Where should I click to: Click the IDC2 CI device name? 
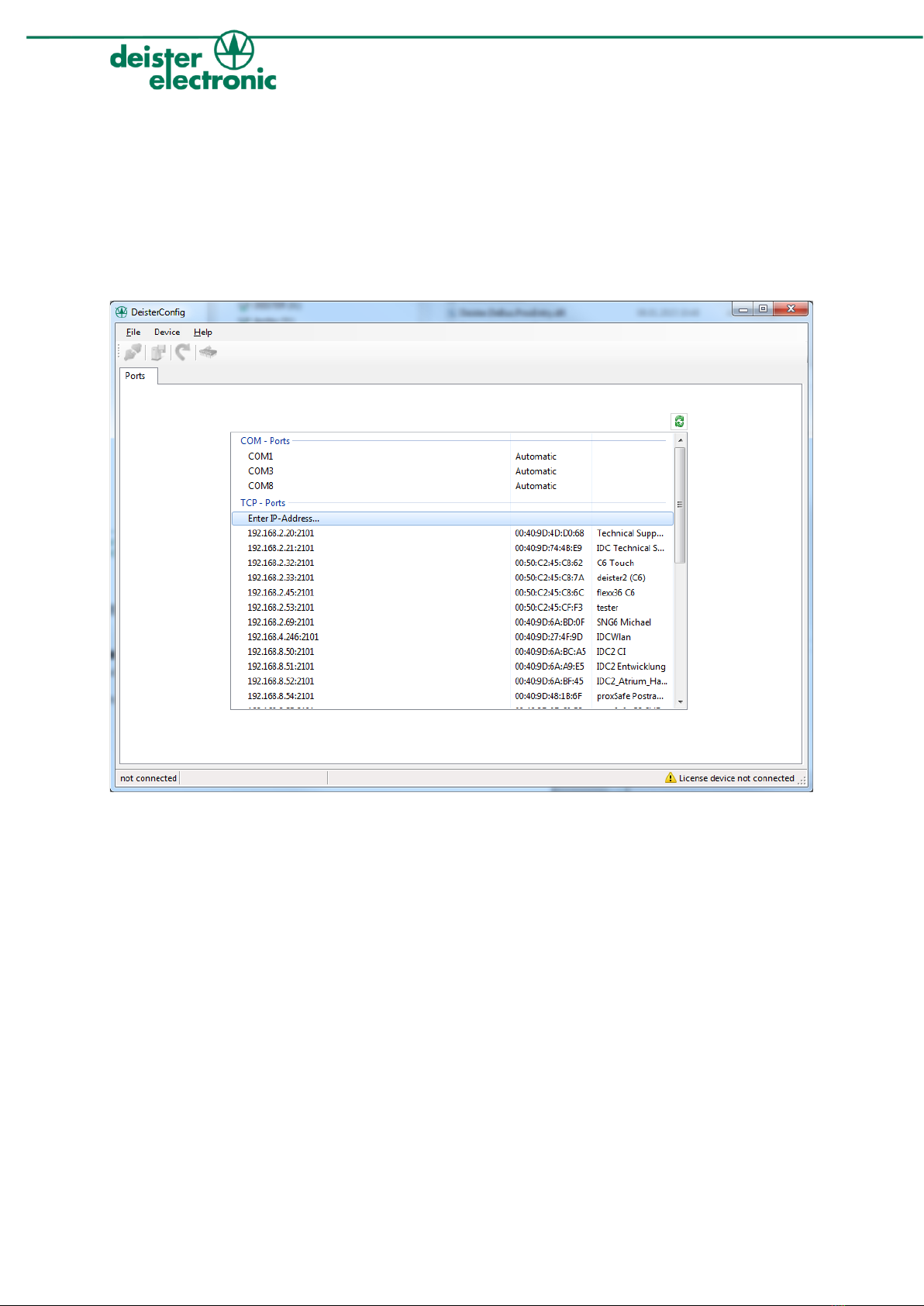tap(612, 652)
